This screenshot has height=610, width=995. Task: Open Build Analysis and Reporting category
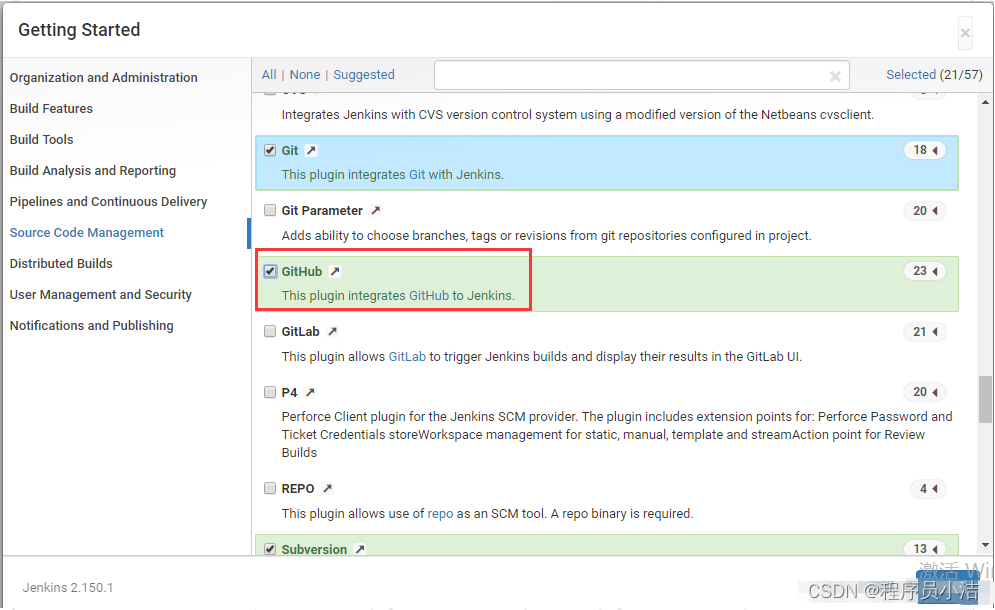tap(93, 171)
